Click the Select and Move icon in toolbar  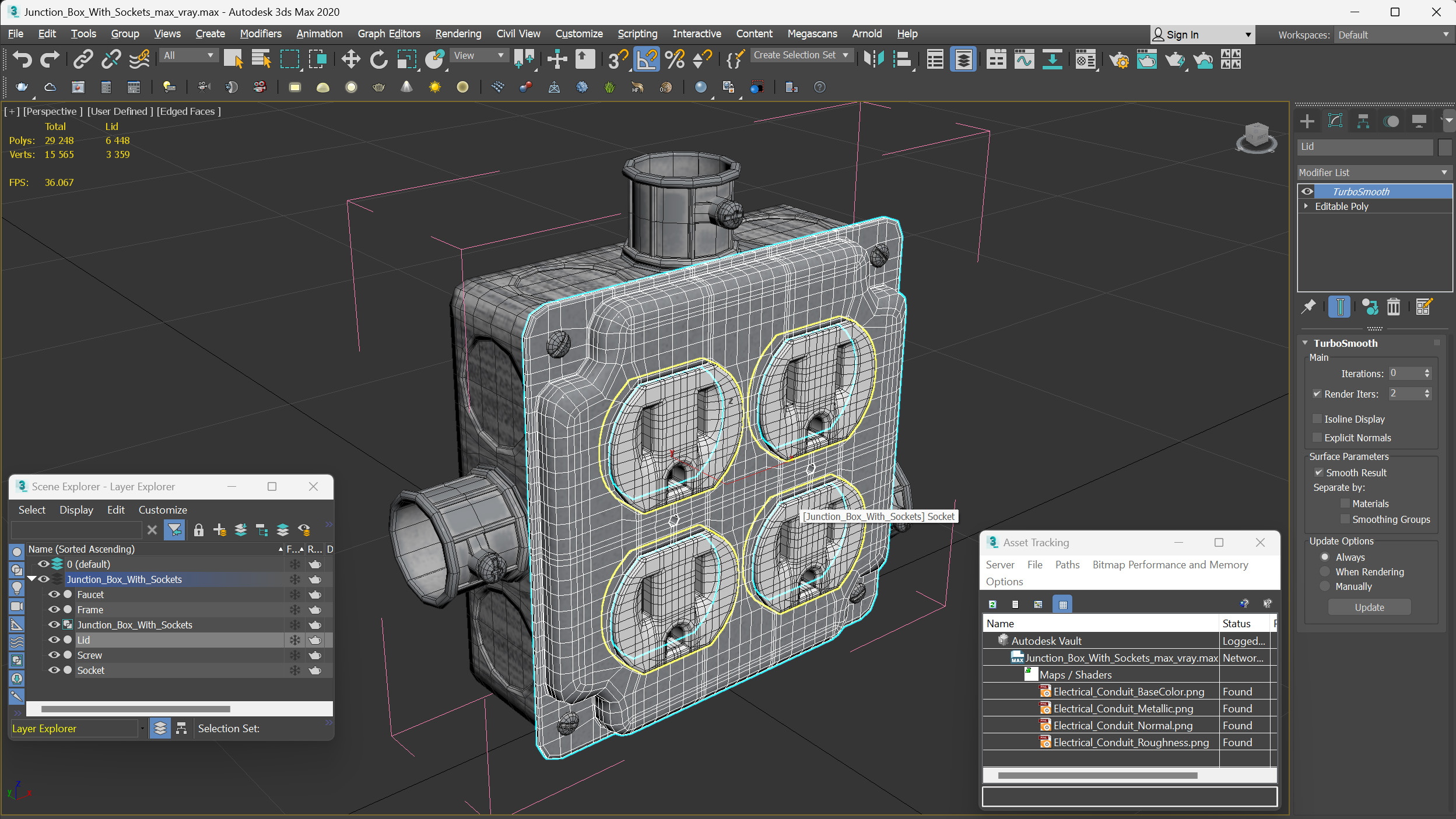pos(350,61)
